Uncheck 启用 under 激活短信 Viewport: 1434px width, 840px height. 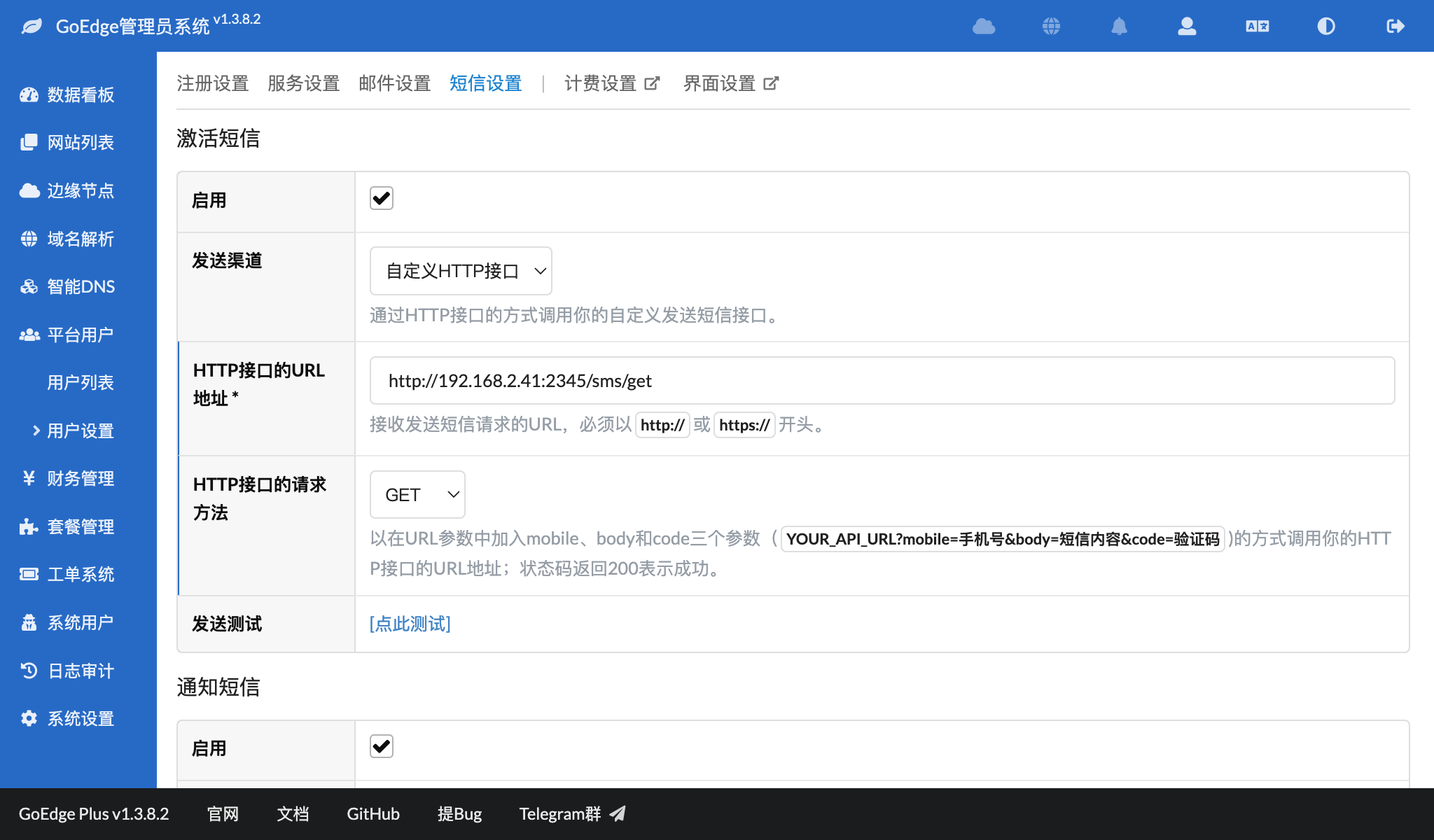click(382, 199)
